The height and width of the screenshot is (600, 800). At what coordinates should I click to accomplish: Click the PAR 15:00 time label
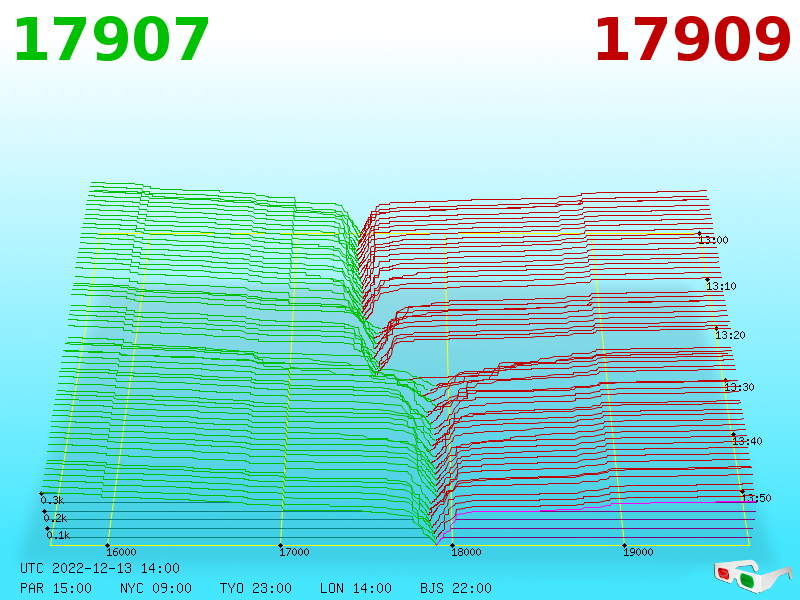pos(56,588)
